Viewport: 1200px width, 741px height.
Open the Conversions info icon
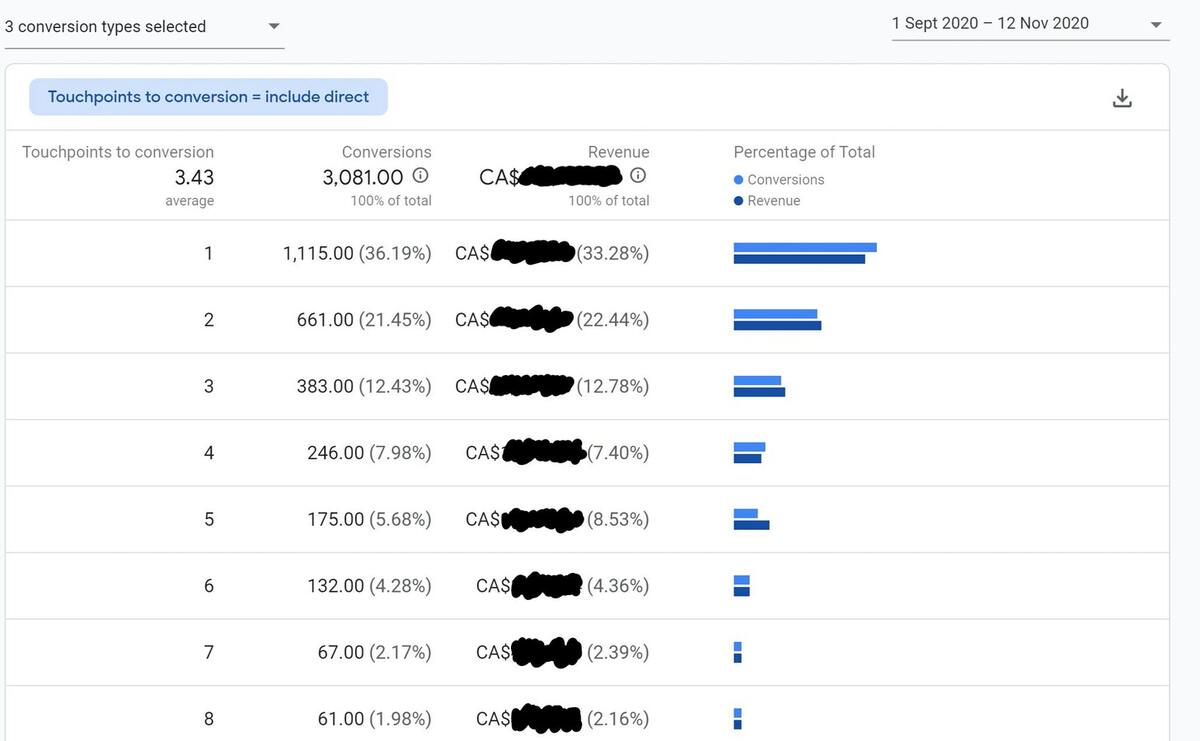[x=421, y=176]
